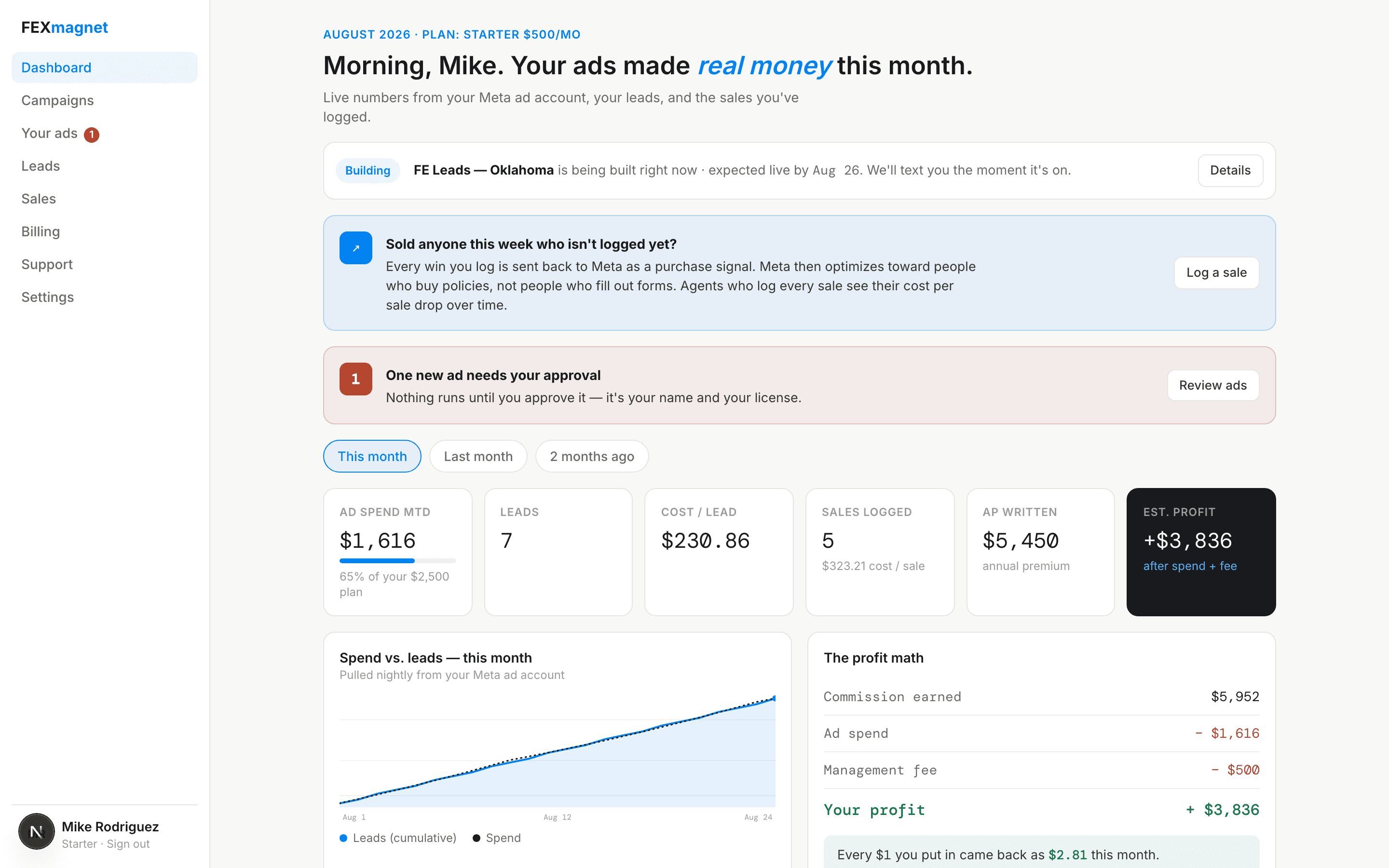Screen dimensions: 1389x868
Task: Click the '$323.21 cost / sale' text
Action: pyautogui.click(x=873, y=566)
